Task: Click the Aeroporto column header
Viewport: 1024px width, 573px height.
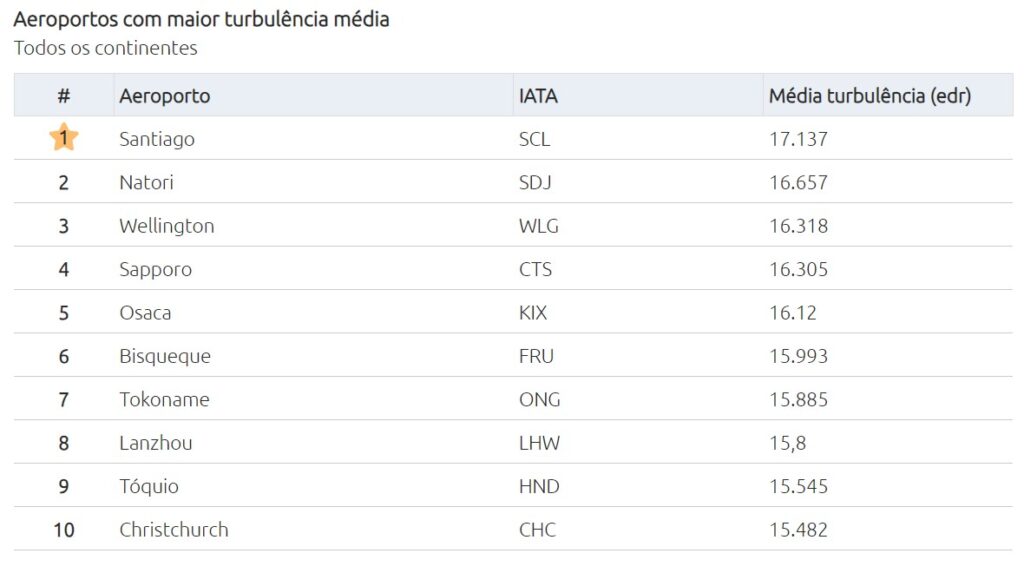Action: [x=165, y=96]
